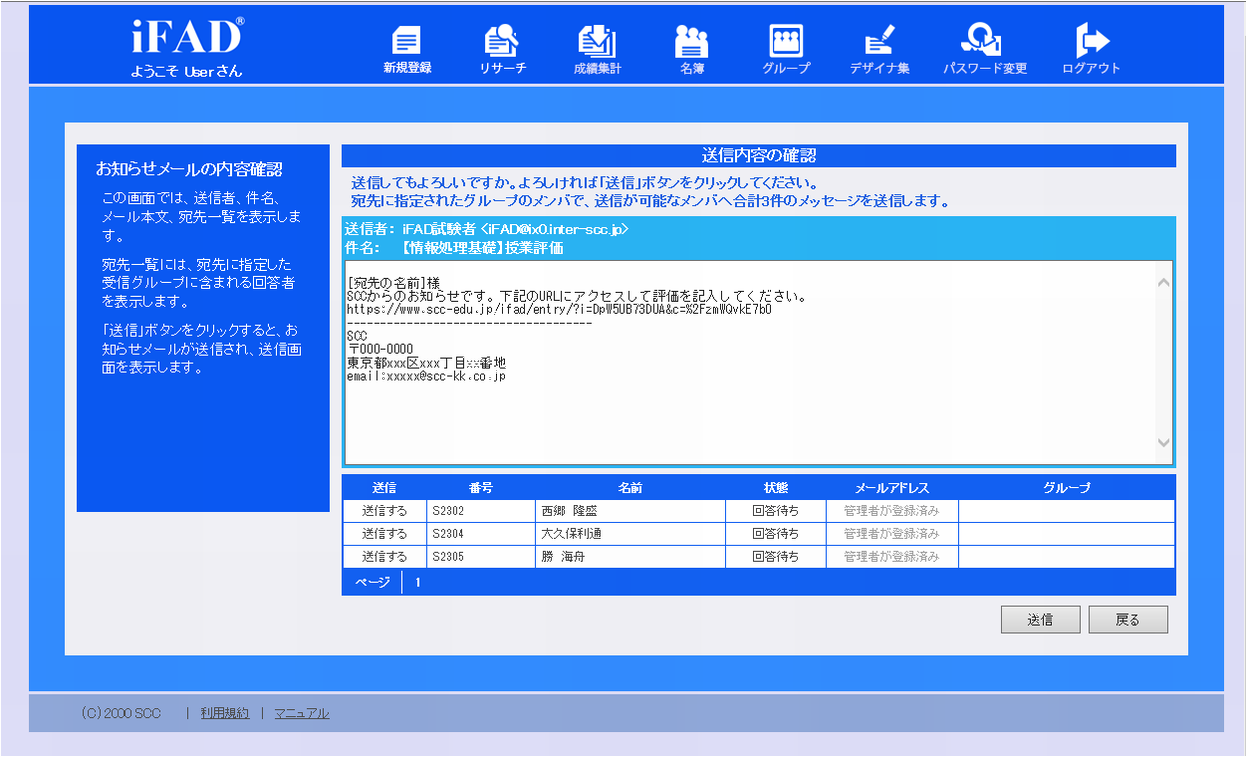
Task: Click 回答待ち status for 西郷 隆盛
Action: coord(776,510)
